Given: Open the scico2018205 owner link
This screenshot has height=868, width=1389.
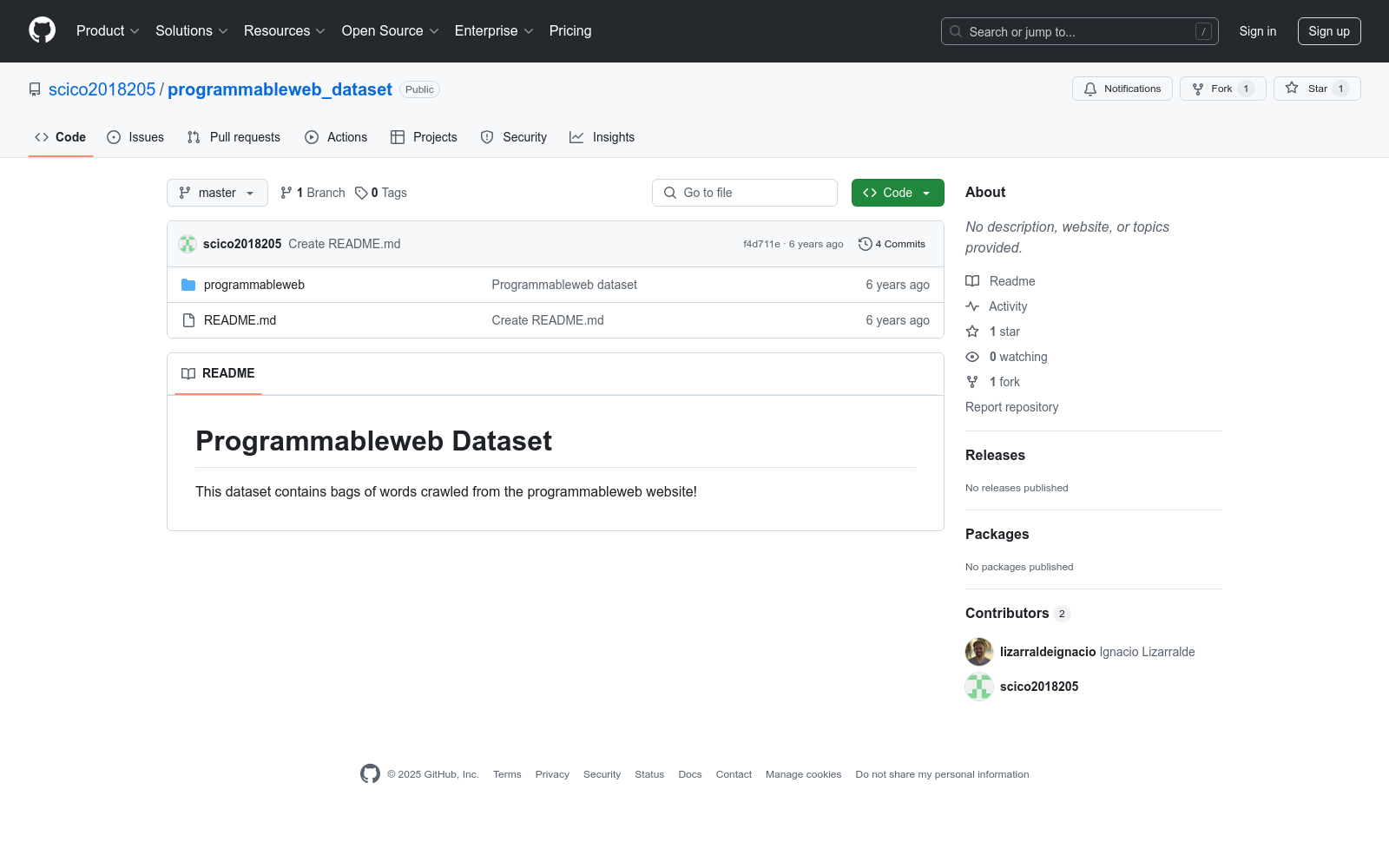Looking at the screenshot, I should [102, 89].
